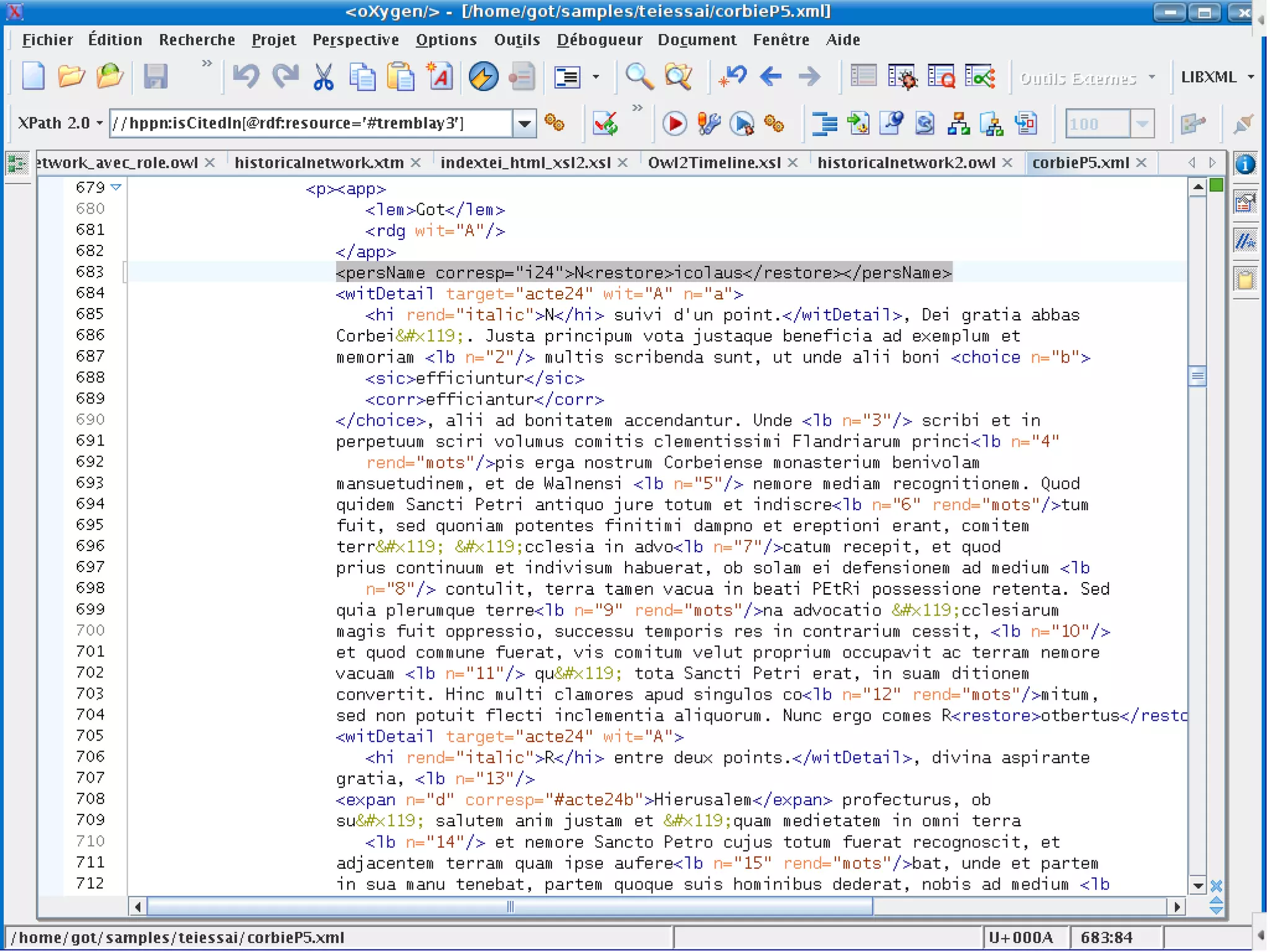Click the XPath expression input field
The image size is (1270, 952).
[x=310, y=123]
